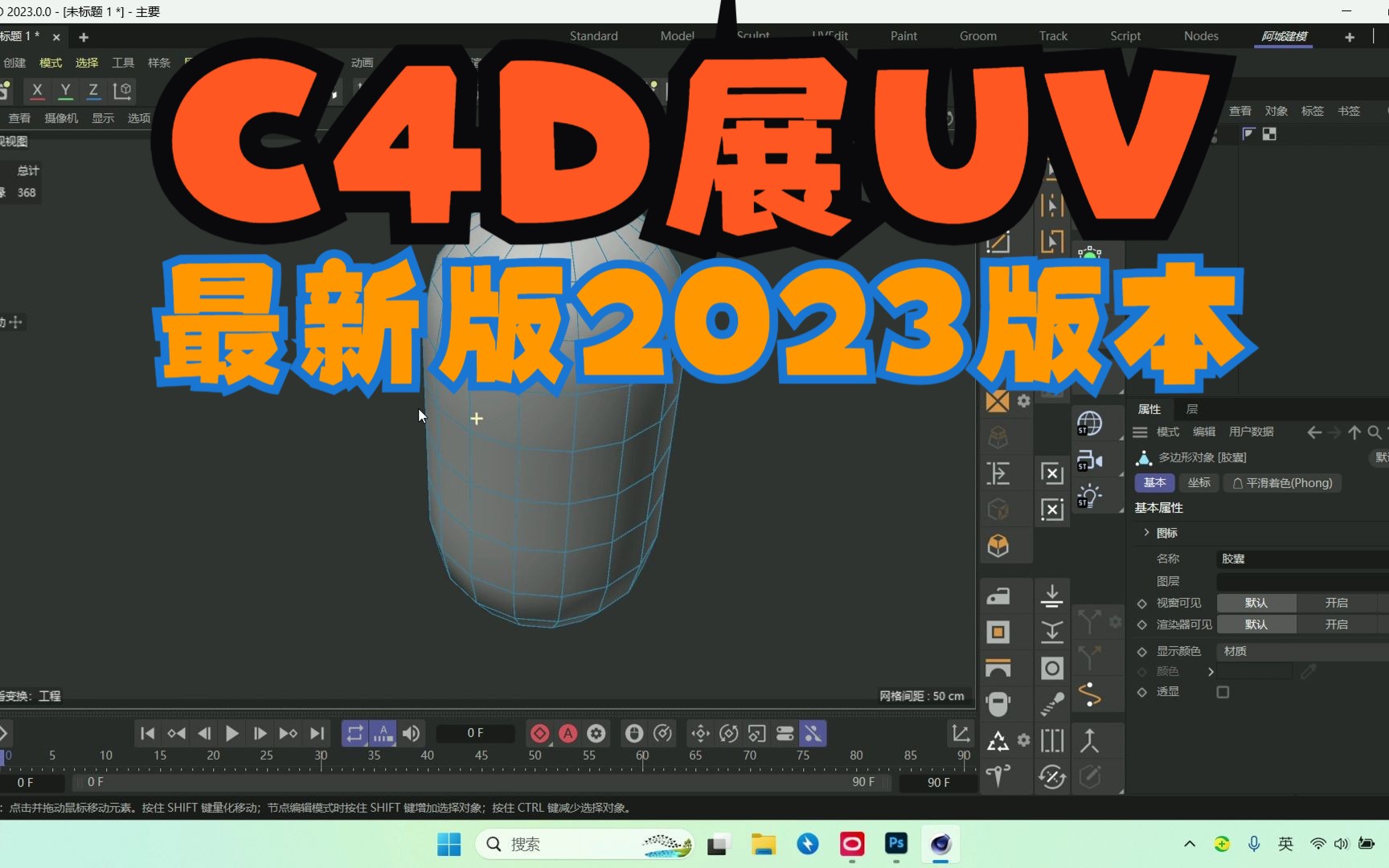Open the attribute manager hamburger menu
Viewport: 1389px width, 868px height.
pos(1140,432)
